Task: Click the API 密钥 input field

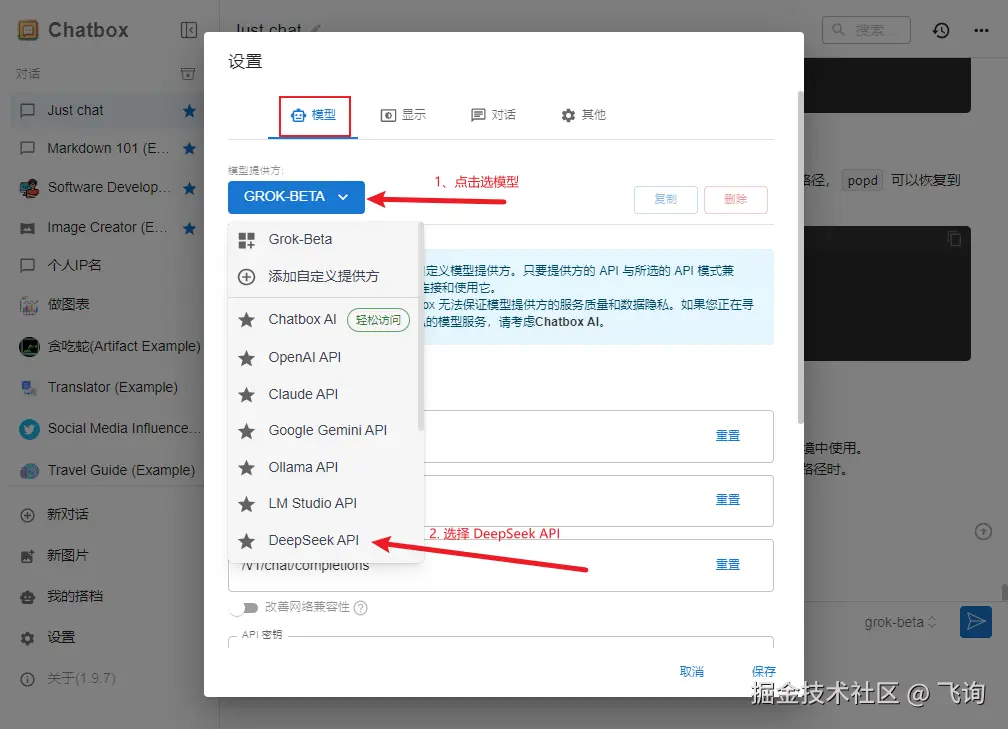Action: click(501, 642)
